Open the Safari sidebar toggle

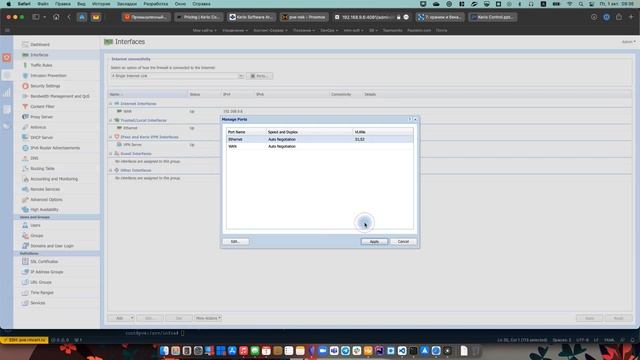pos(36,17)
